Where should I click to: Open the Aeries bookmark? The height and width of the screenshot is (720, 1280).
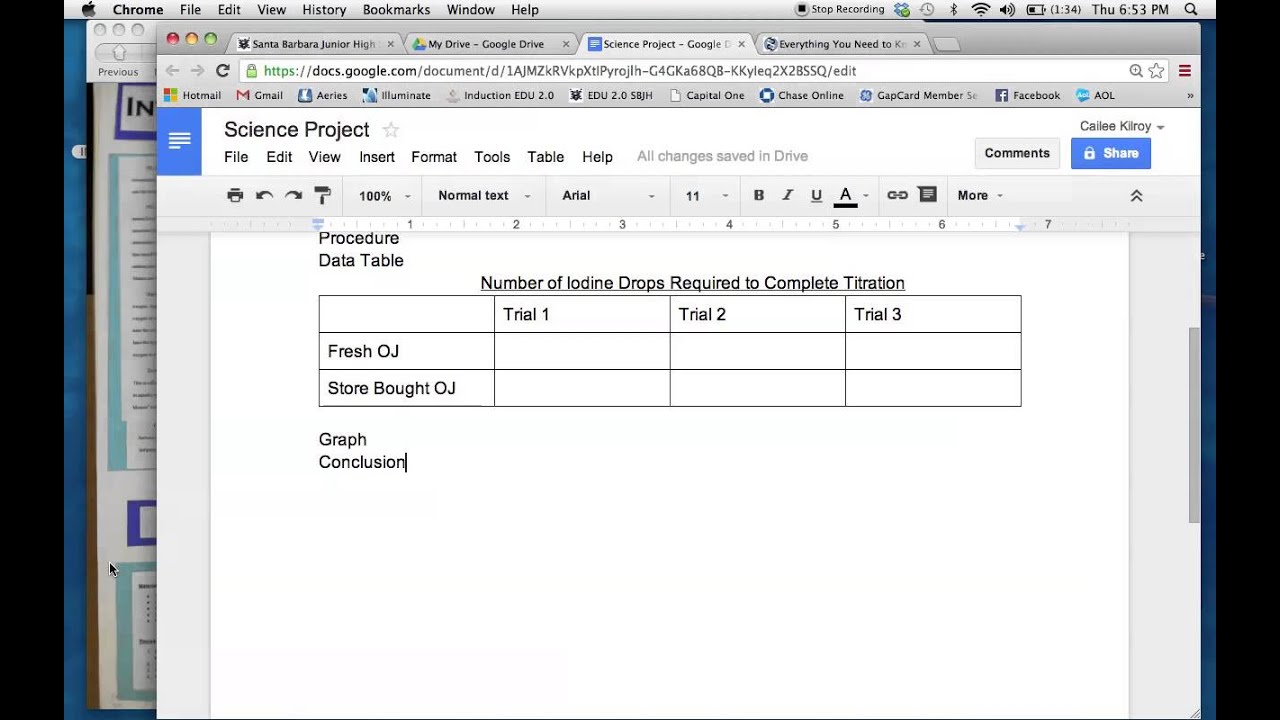323,96
